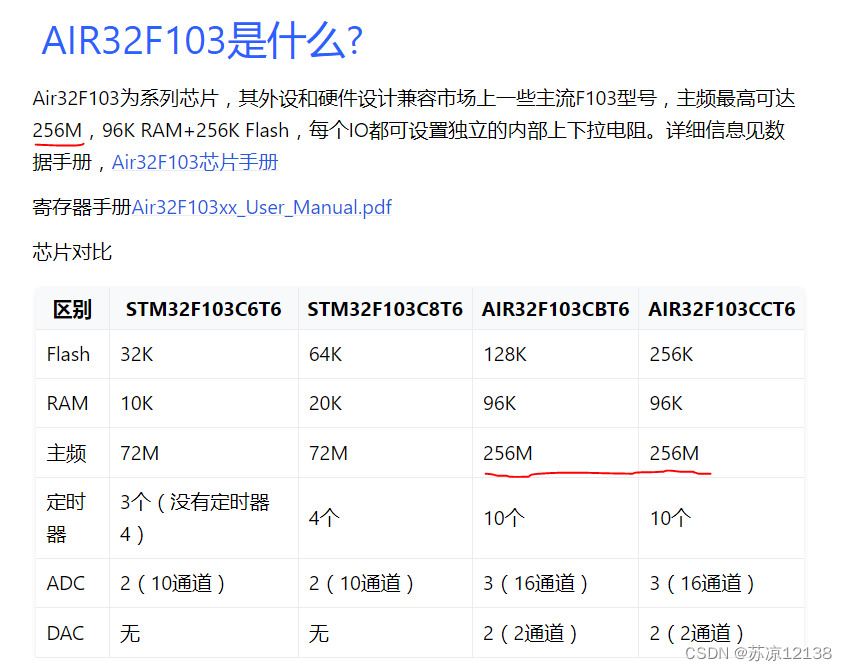Select the STM32F103C8T6 column header

click(385, 309)
